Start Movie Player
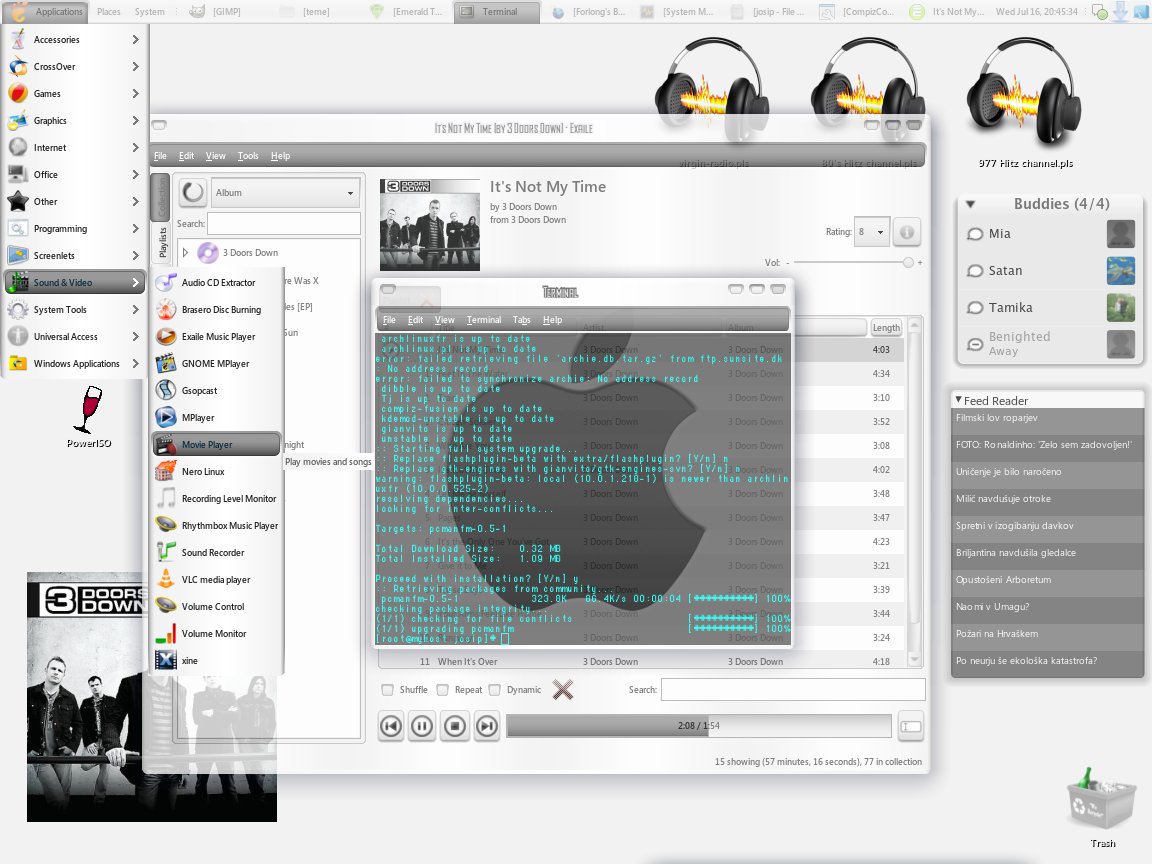 pos(217,444)
